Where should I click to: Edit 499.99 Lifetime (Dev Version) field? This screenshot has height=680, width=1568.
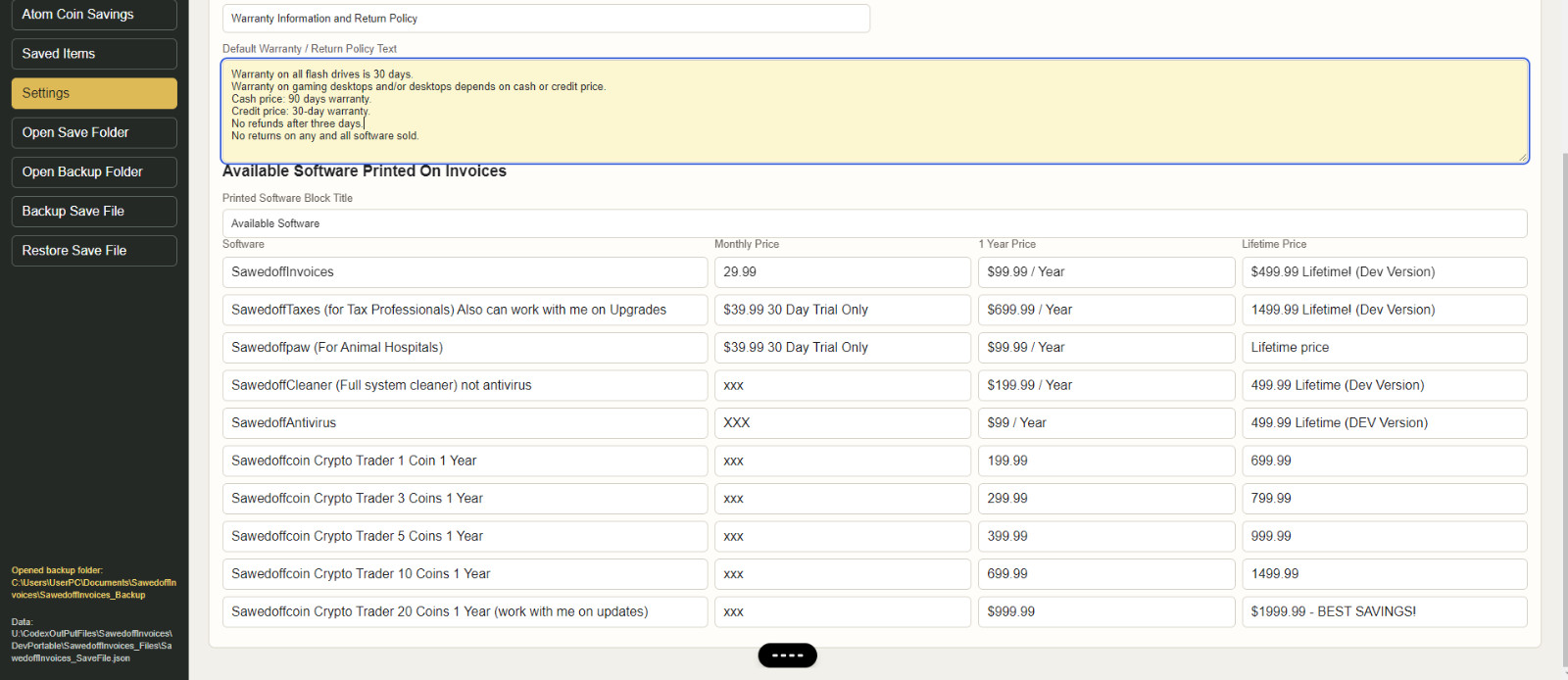(1385, 385)
